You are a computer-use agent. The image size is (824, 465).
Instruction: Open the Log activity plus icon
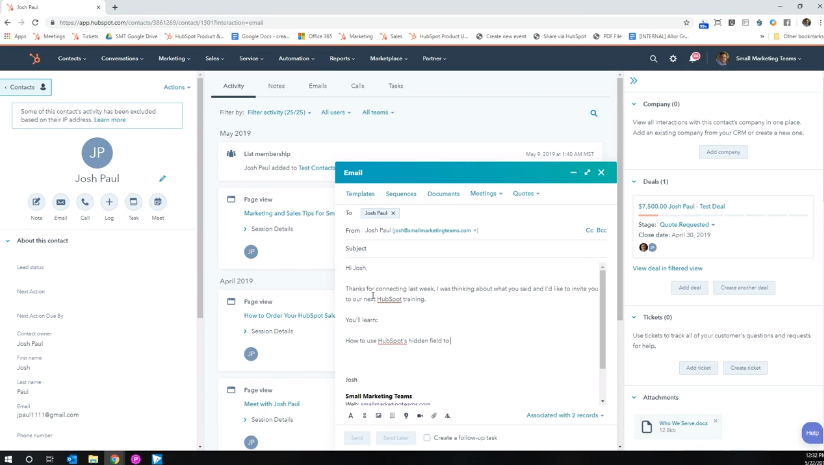pyautogui.click(x=109, y=202)
